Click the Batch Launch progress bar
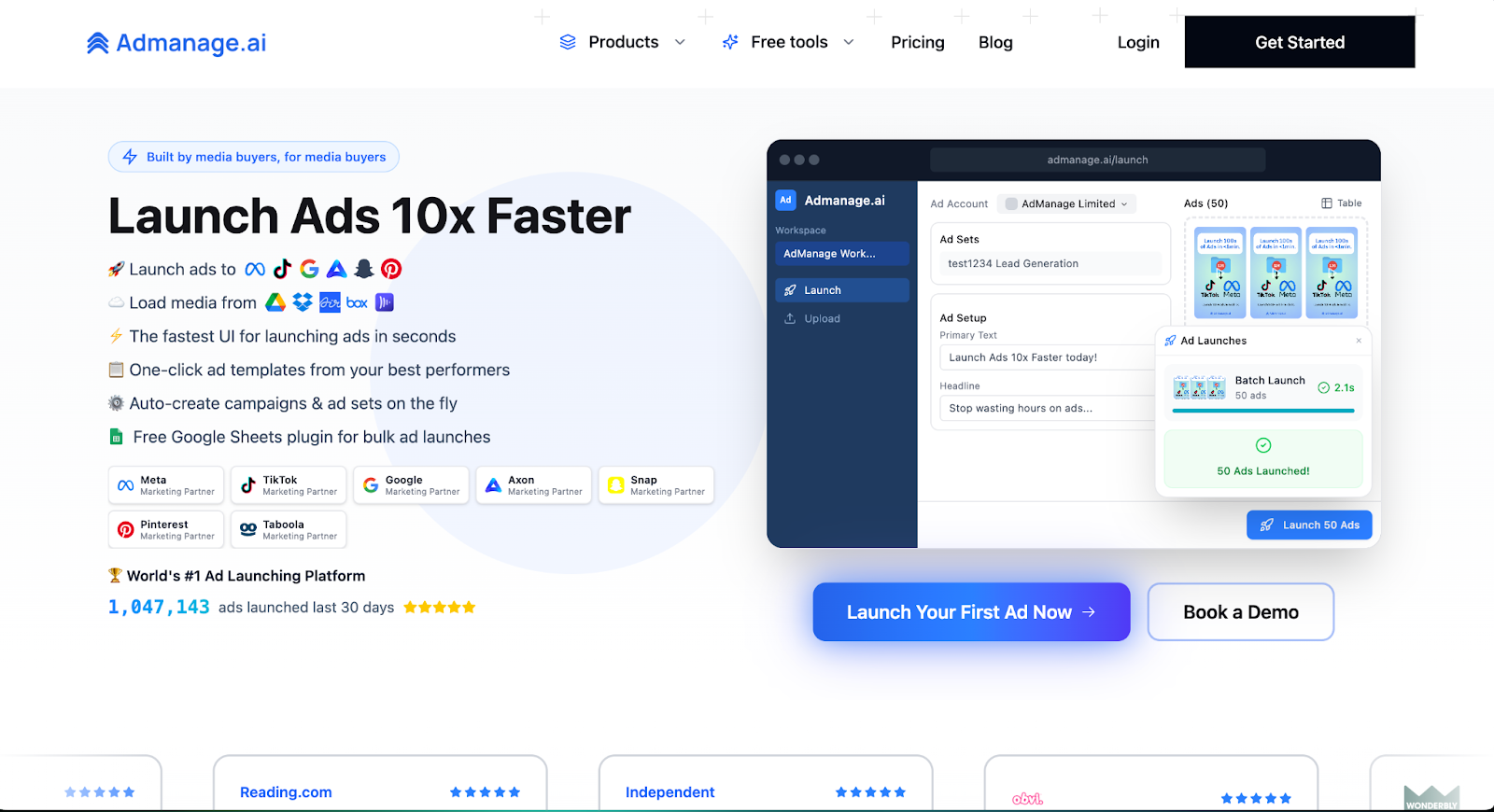This screenshot has width=1494, height=812. tap(1263, 411)
